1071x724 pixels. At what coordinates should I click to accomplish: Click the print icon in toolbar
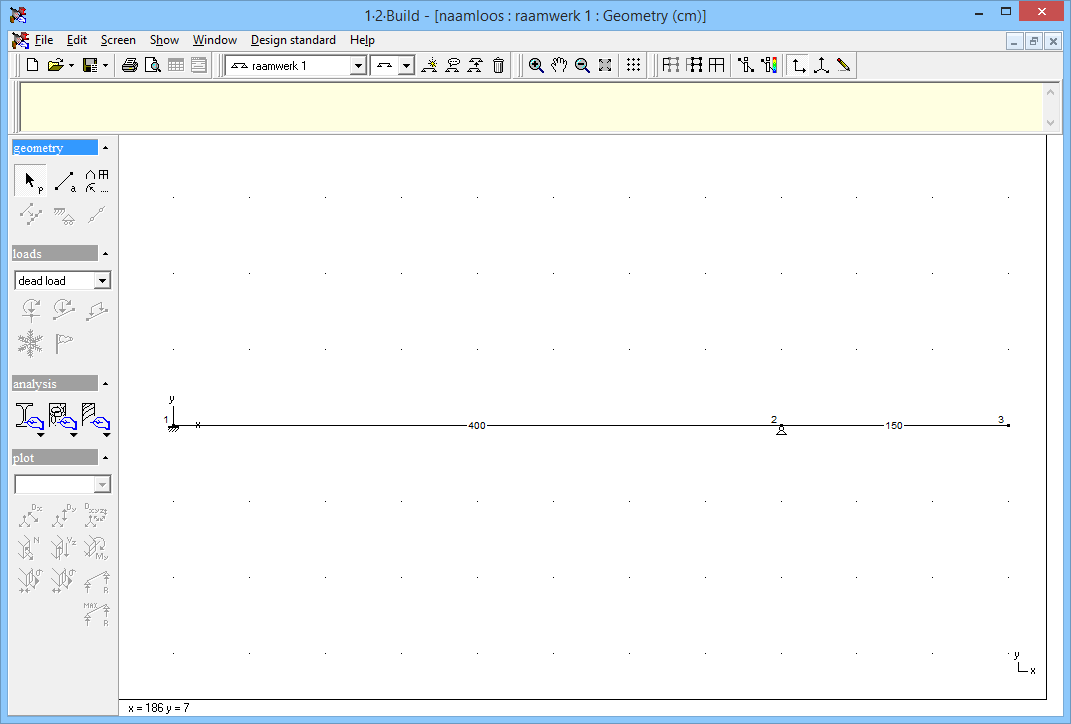pos(129,65)
